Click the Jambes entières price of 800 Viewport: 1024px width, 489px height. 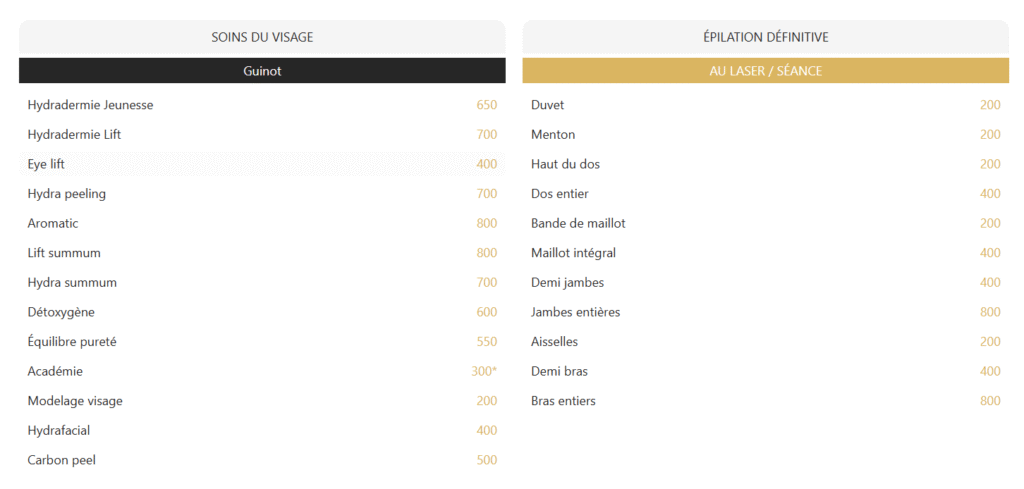[990, 312]
